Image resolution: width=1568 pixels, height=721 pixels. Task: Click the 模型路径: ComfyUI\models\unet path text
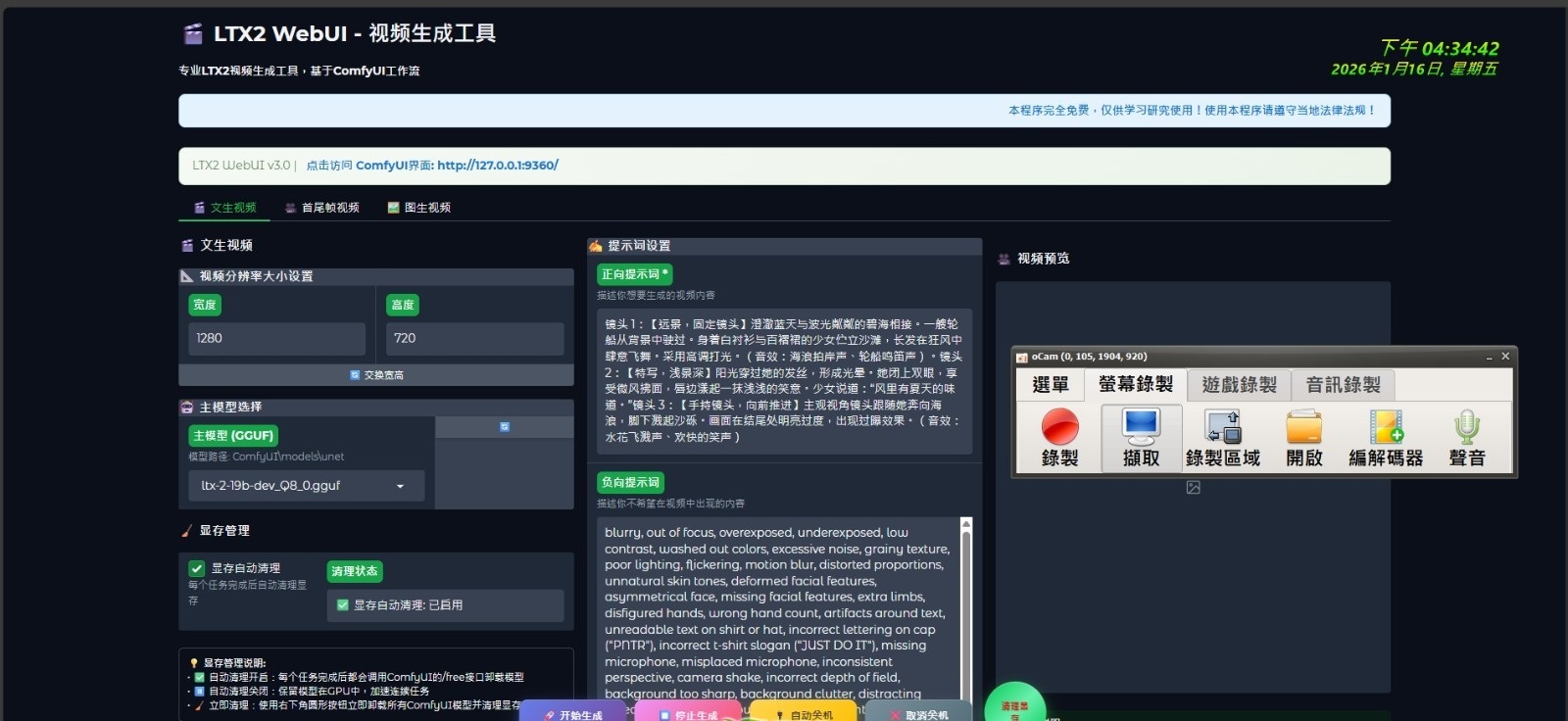tap(267, 457)
